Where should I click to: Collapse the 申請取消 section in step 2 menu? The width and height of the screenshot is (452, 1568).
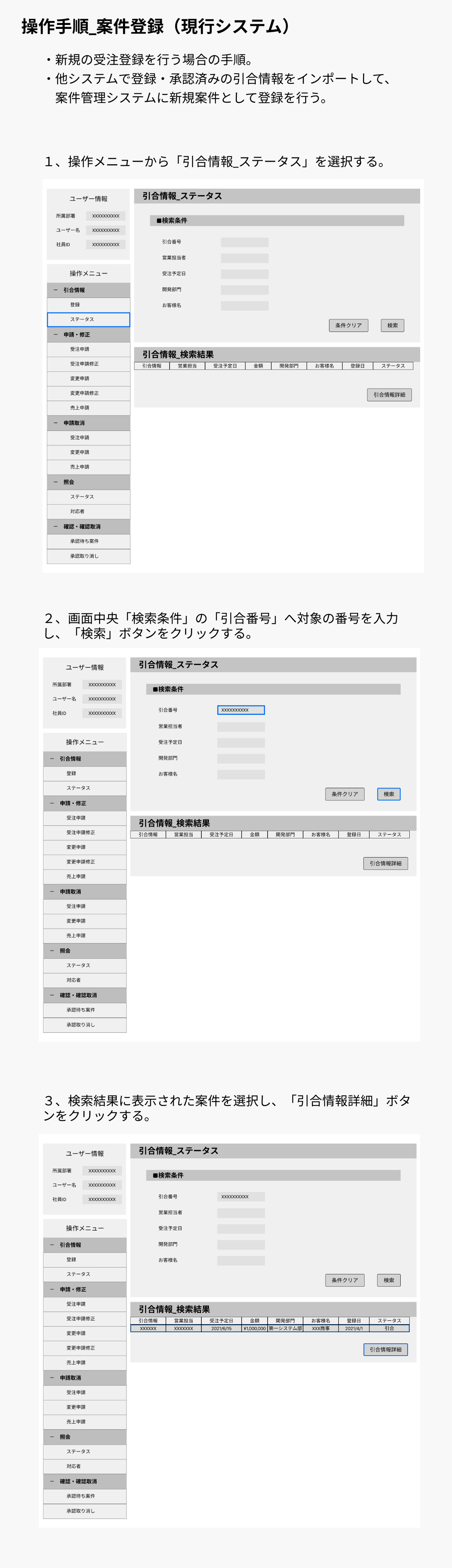tap(52, 892)
